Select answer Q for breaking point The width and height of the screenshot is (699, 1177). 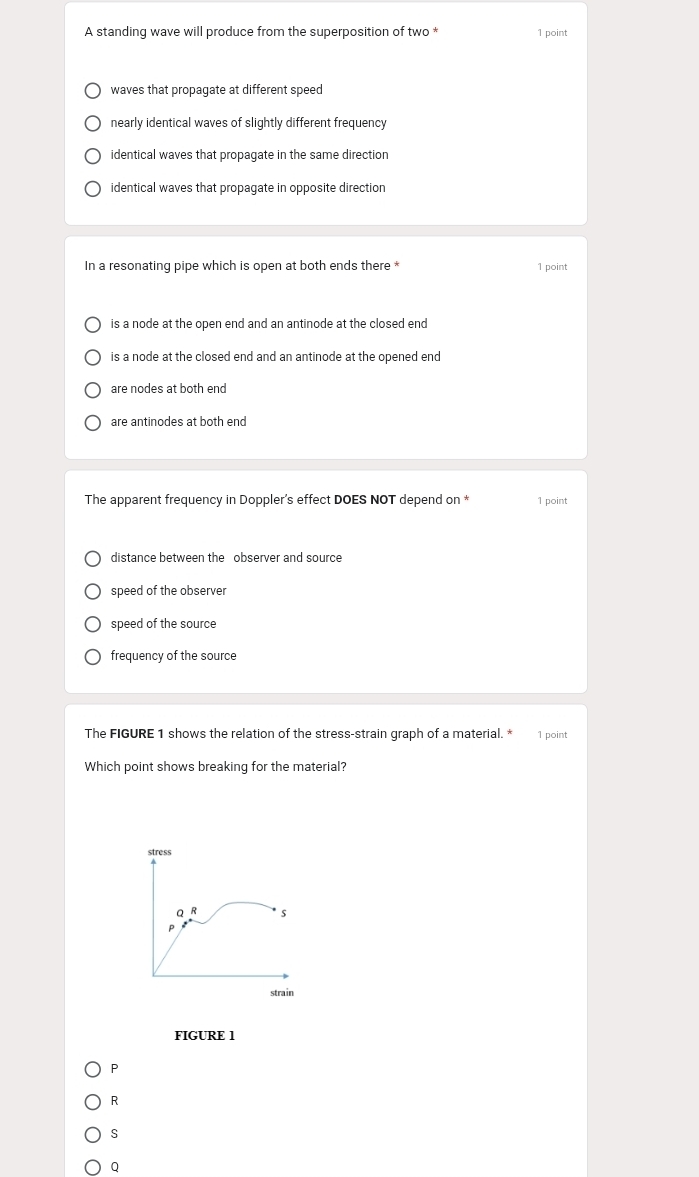[93, 1167]
